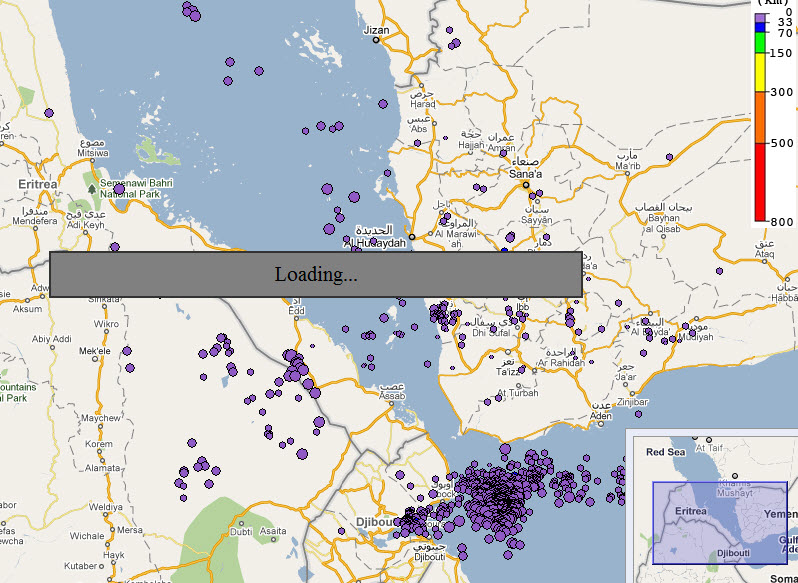Click the Eritrea country label on main map

click(x=38, y=184)
